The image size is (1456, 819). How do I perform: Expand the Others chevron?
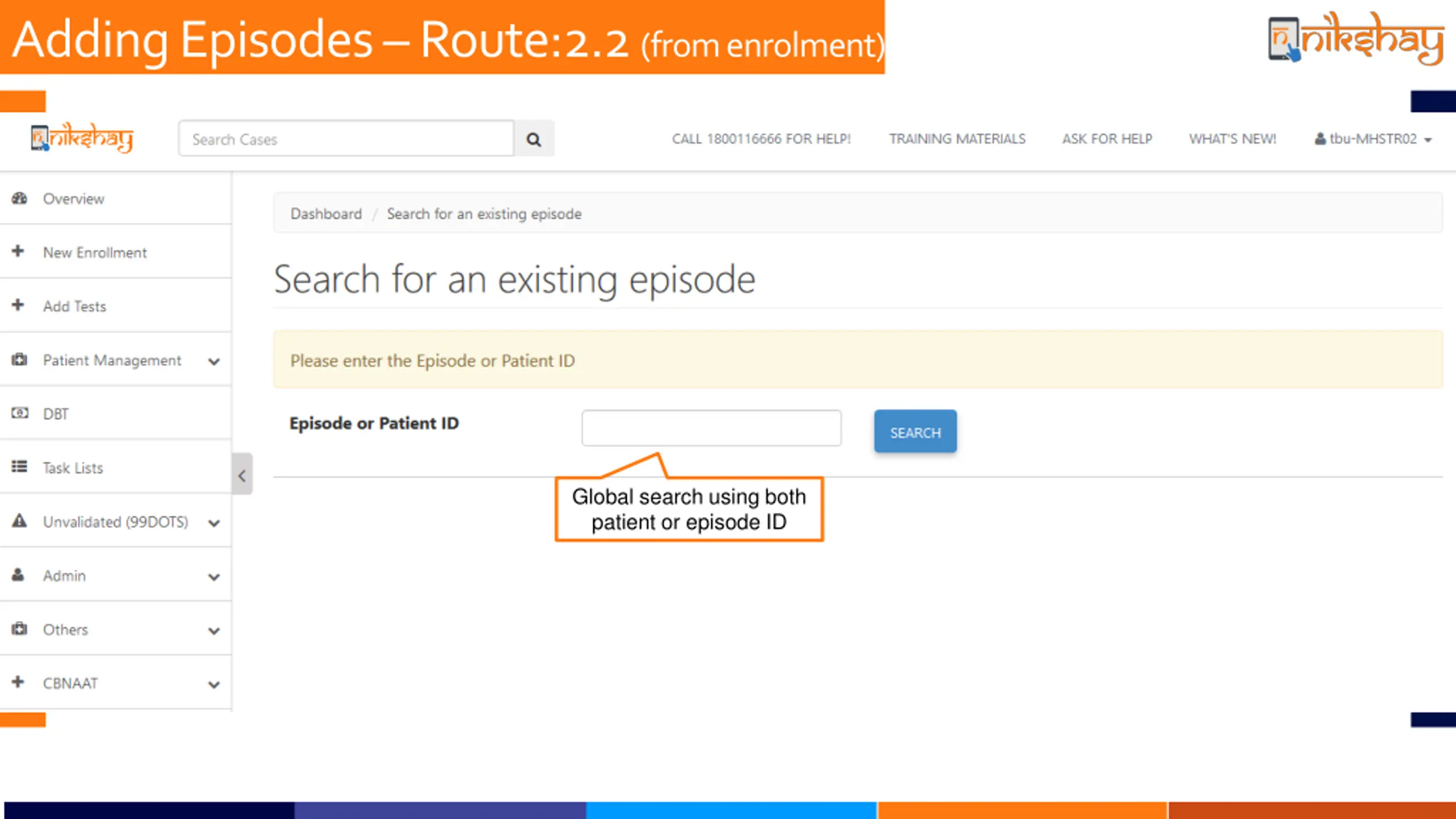[214, 631]
